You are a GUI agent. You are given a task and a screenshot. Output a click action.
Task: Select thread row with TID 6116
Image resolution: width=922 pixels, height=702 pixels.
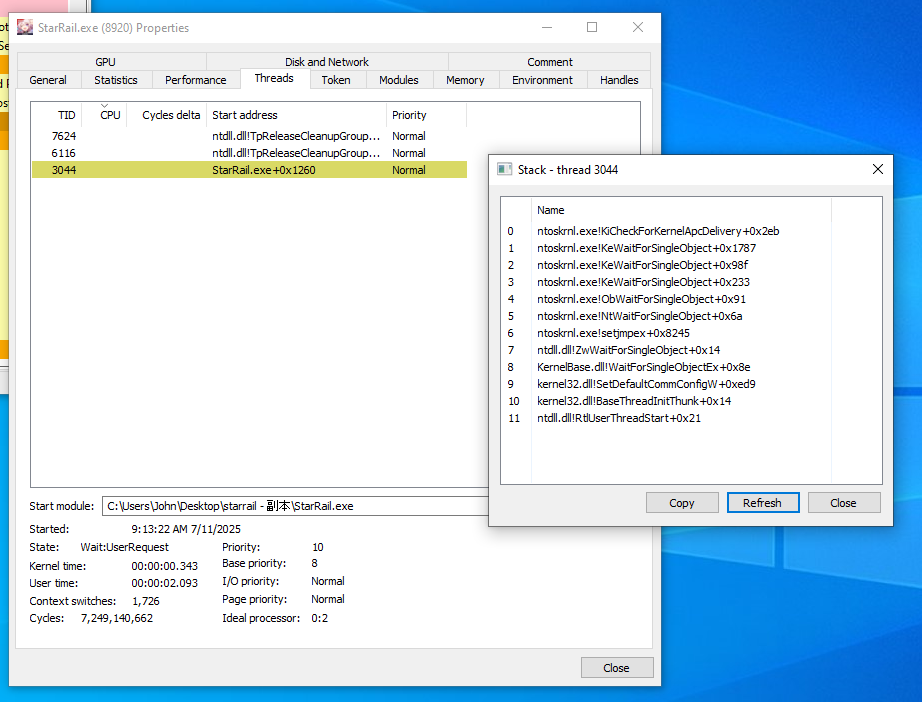tap(249, 153)
